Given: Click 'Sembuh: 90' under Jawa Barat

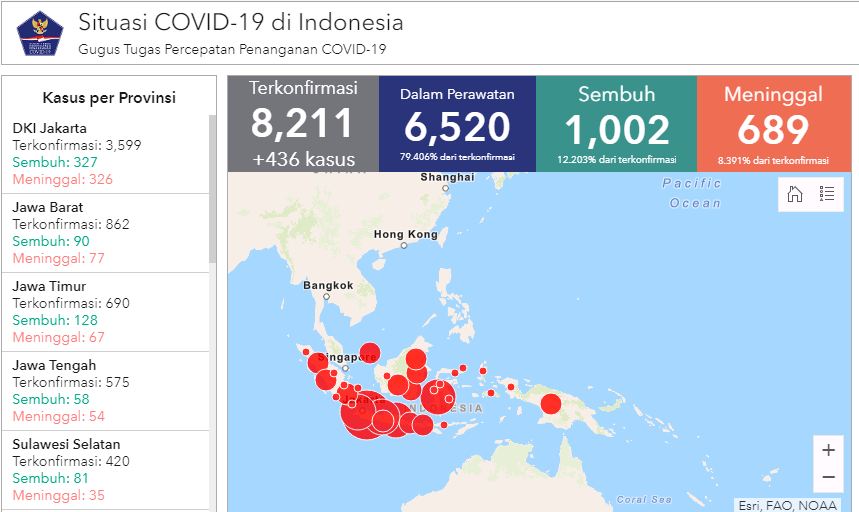Looking at the screenshot, I should [51, 241].
